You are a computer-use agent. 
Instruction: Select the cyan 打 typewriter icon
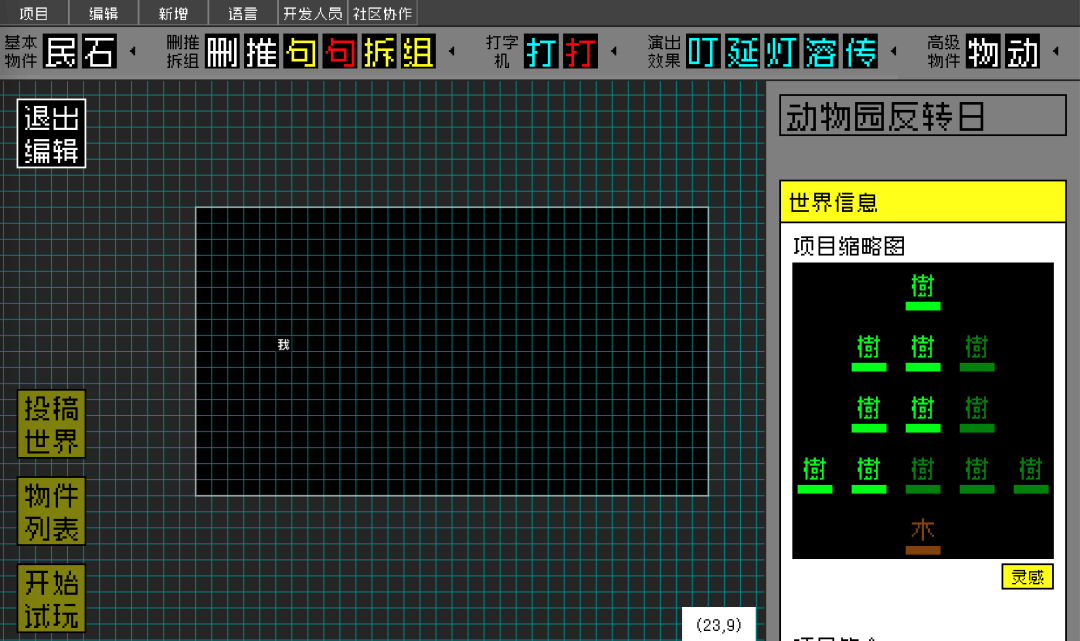[x=542, y=52]
